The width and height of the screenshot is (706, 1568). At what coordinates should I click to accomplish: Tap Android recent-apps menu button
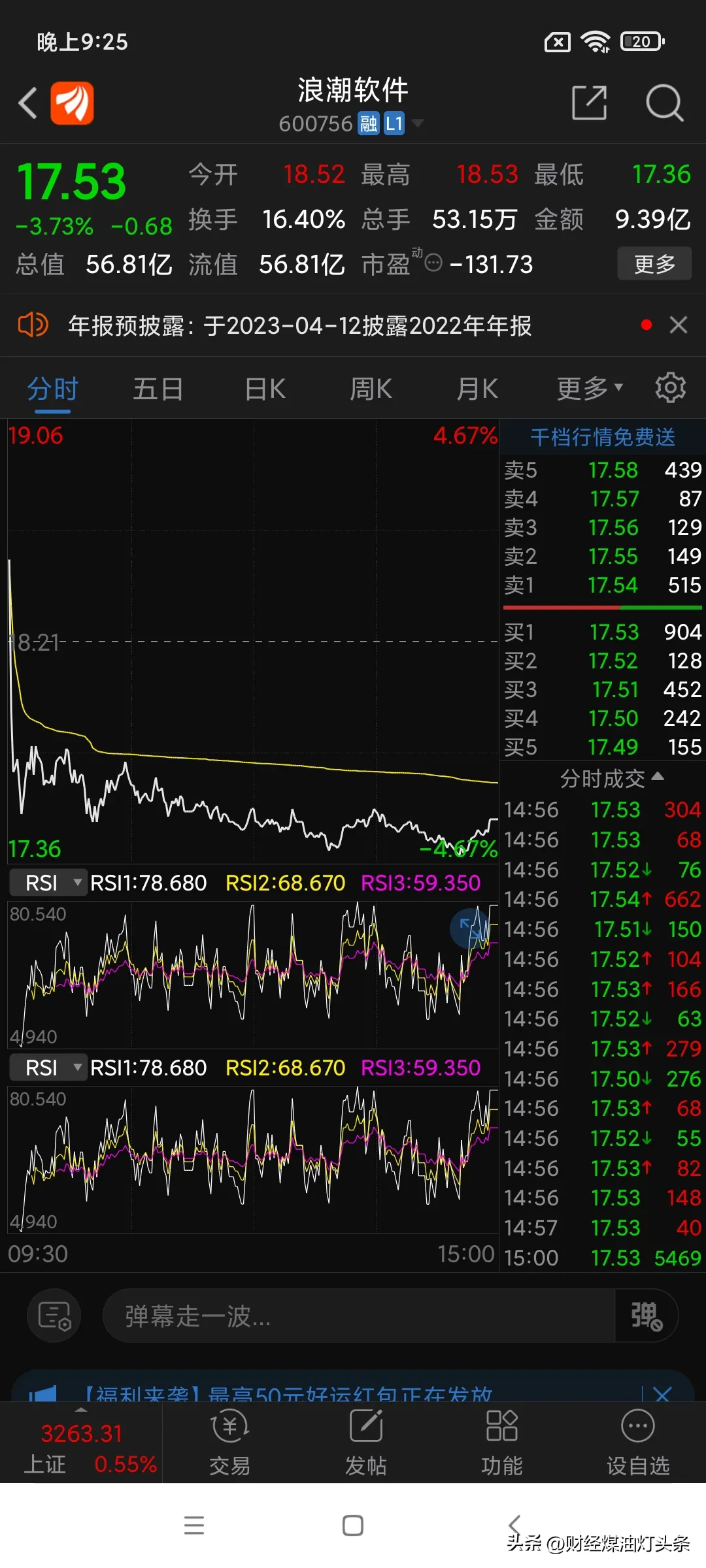pos(194,1525)
